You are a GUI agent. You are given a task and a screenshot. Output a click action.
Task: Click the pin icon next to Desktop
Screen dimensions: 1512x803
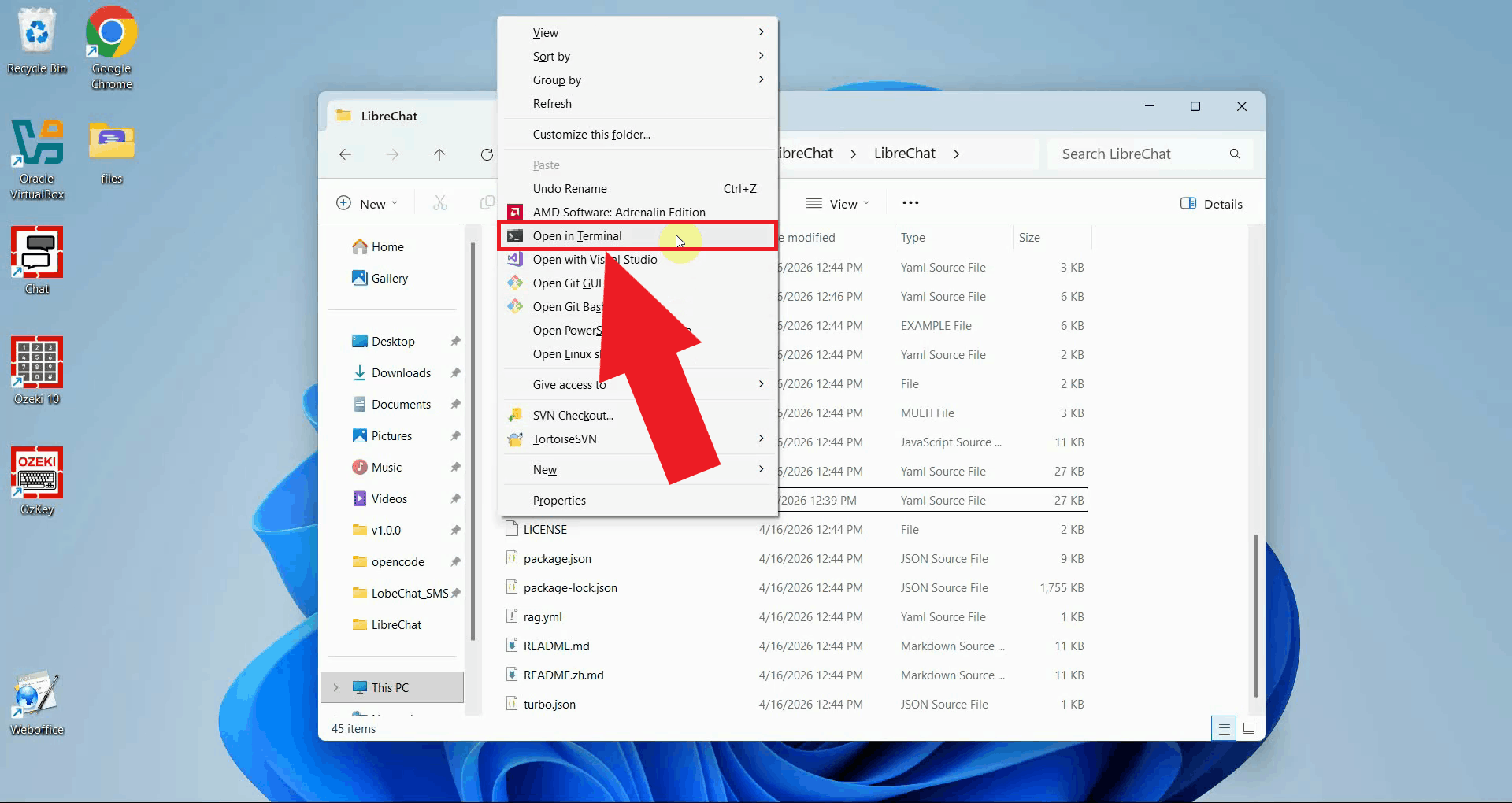tap(455, 341)
